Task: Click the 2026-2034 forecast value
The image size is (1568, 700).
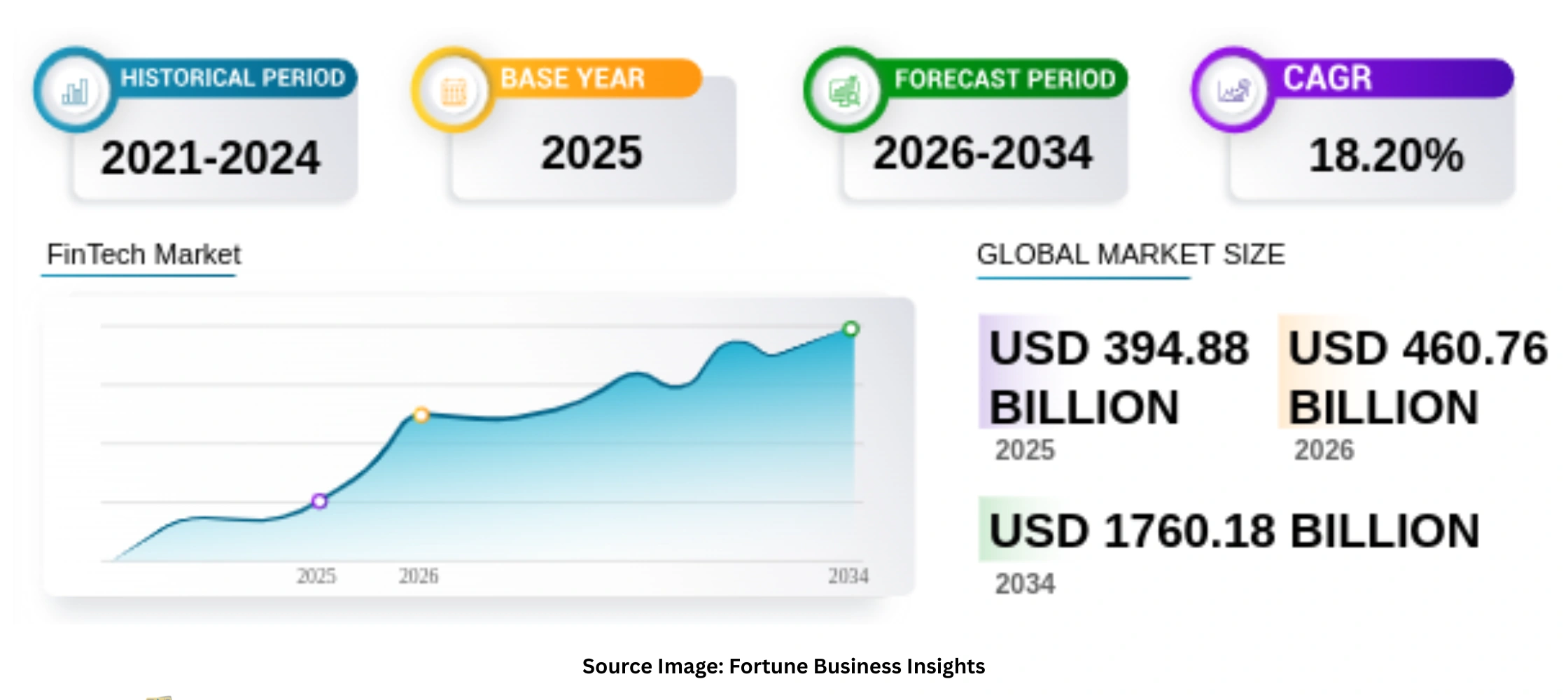Action: tap(982, 153)
